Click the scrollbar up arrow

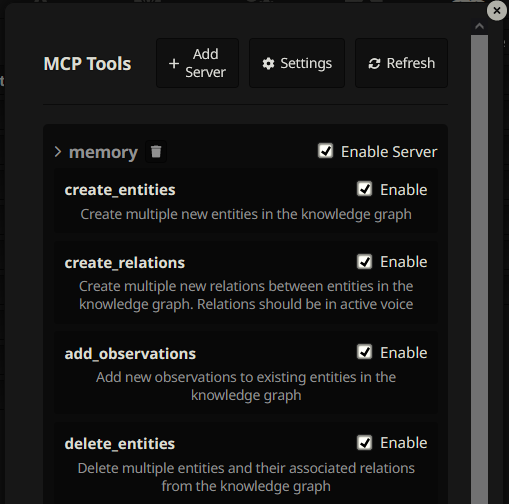click(x=479, y=26)
